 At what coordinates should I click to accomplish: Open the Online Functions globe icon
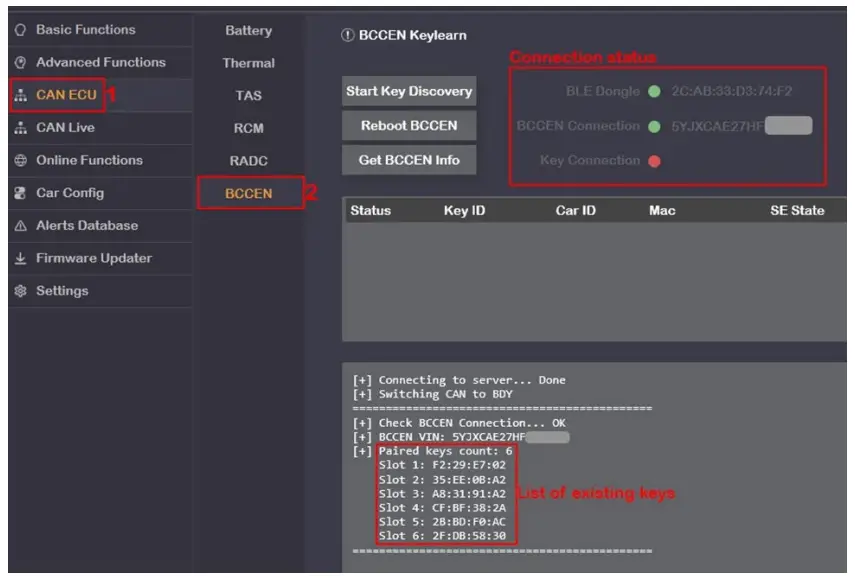tap(21, 160)
